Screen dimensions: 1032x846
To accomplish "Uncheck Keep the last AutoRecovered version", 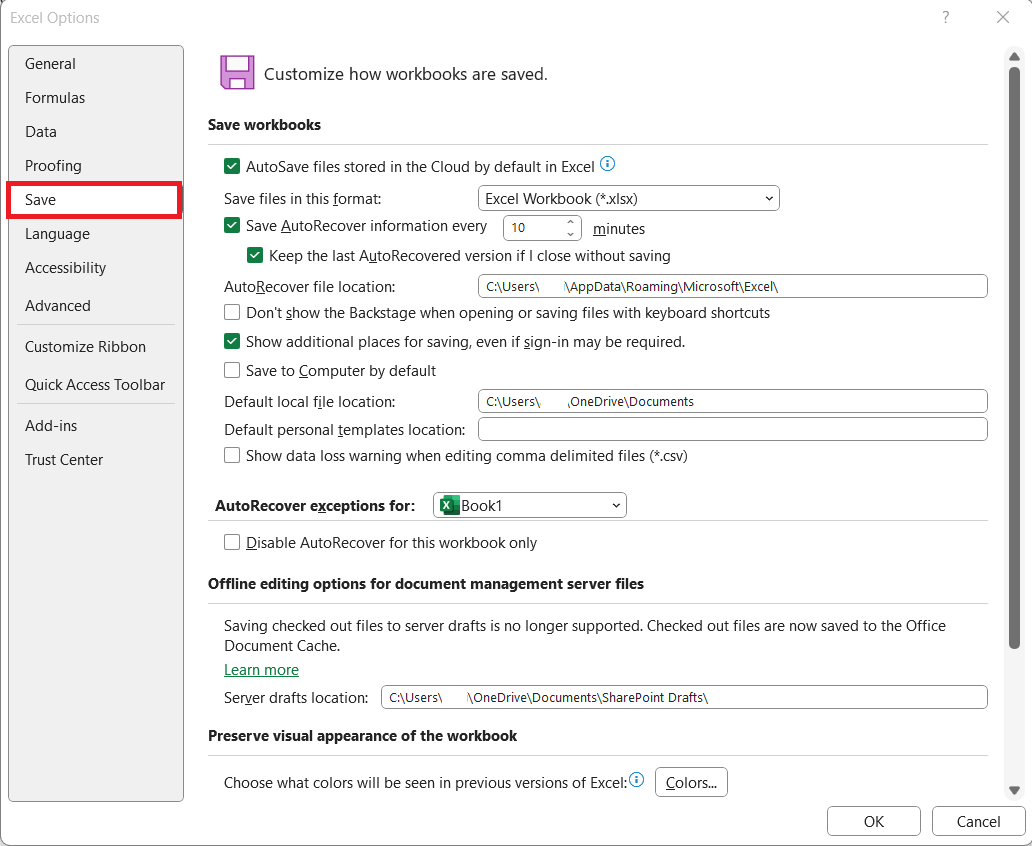I will 255,255.
